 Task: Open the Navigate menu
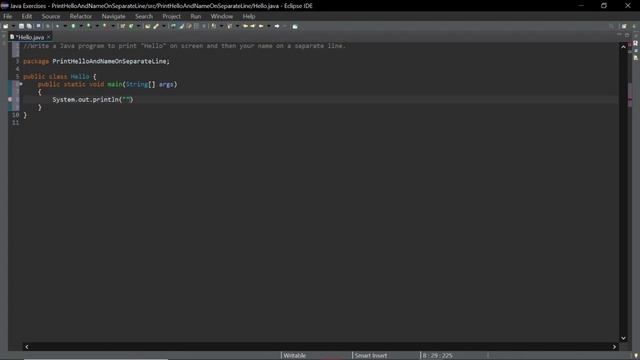[x=113, y=16]
